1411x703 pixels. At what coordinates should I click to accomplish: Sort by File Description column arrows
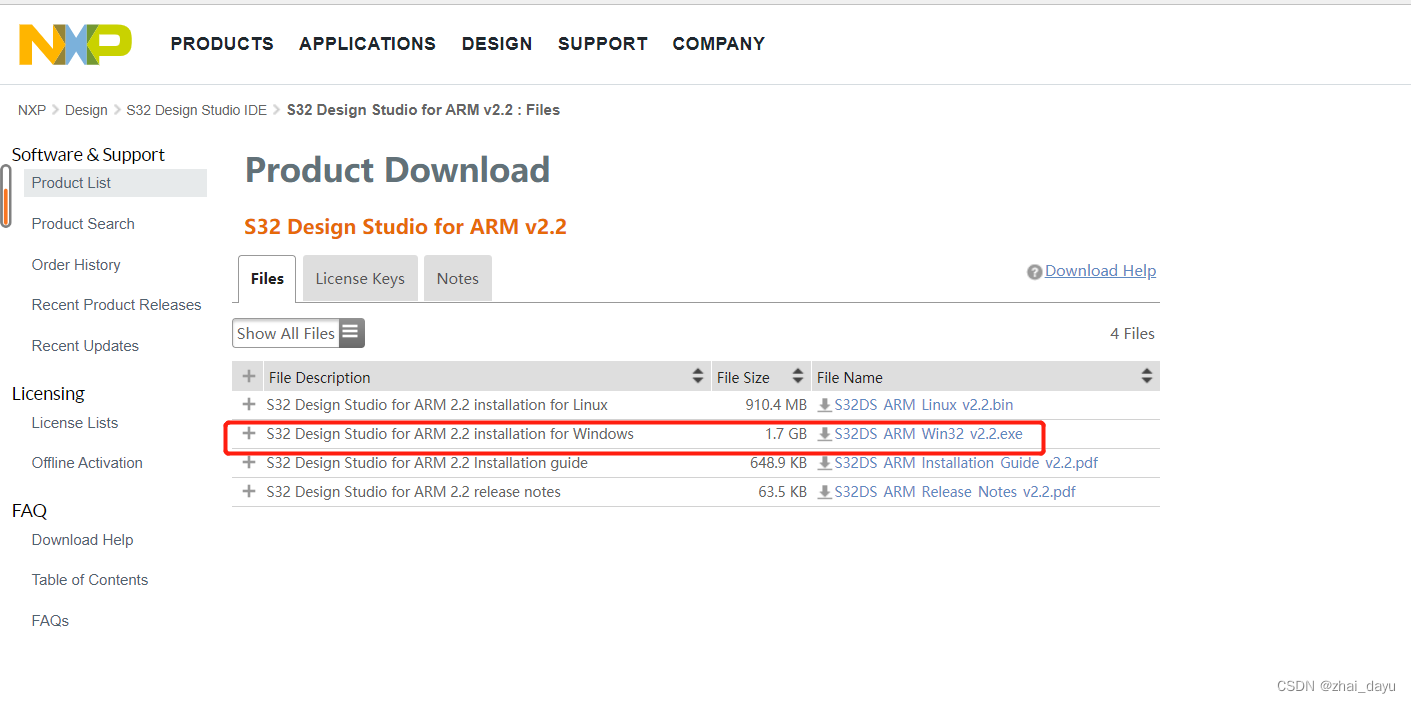coord(698,377)
